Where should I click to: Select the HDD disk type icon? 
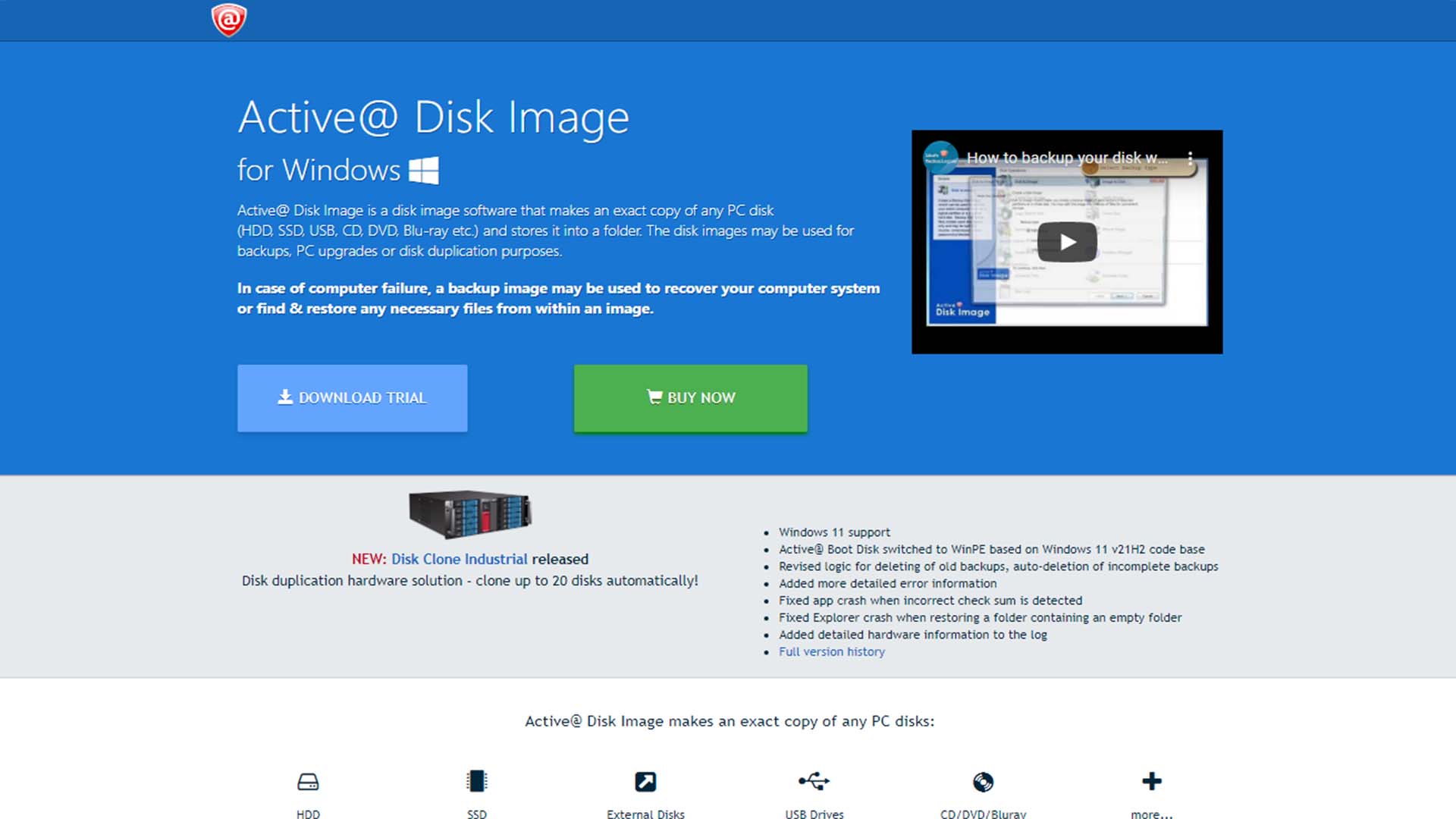coord(308,782)
